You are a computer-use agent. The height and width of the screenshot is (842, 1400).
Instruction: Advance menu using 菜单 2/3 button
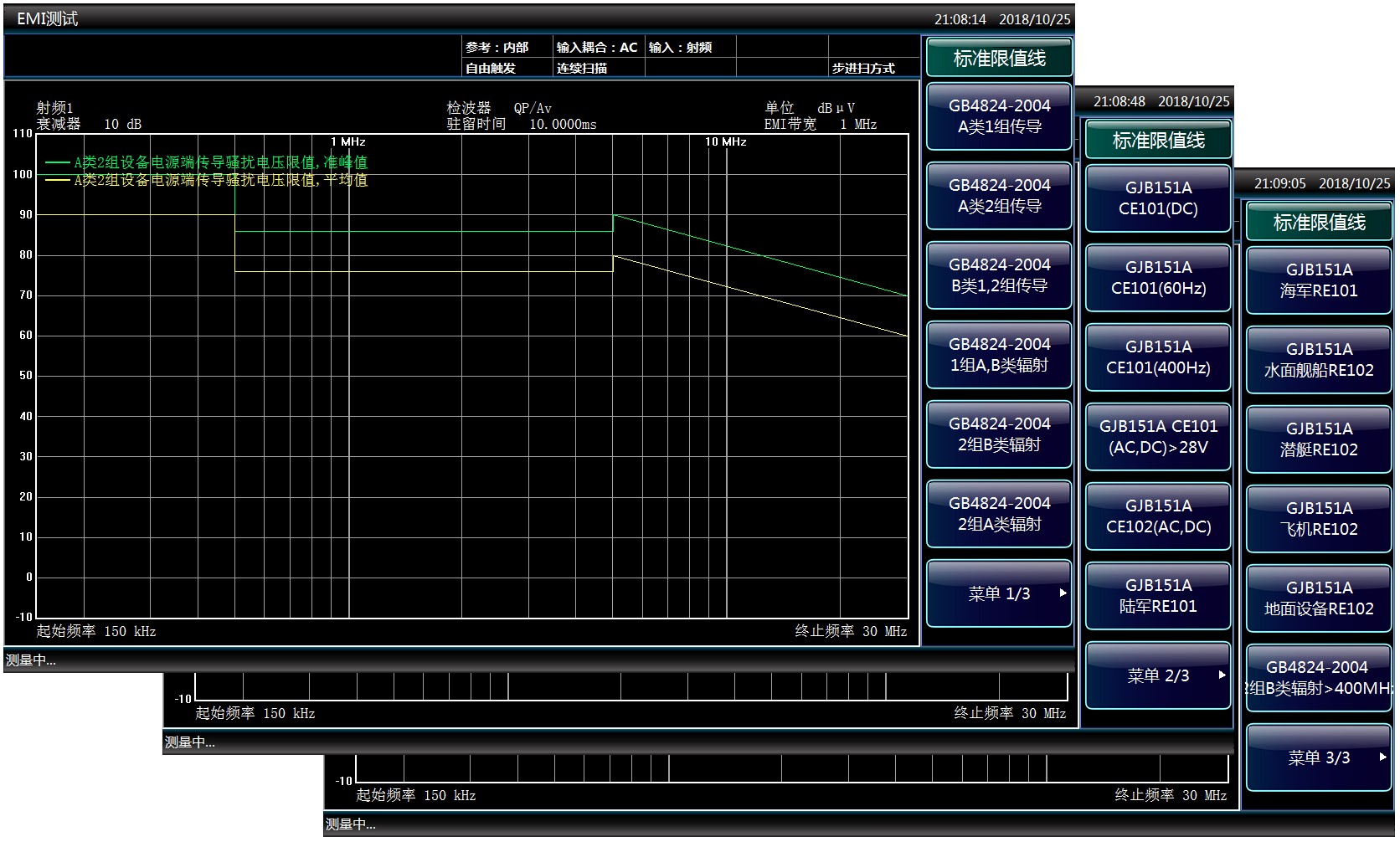1158,675
